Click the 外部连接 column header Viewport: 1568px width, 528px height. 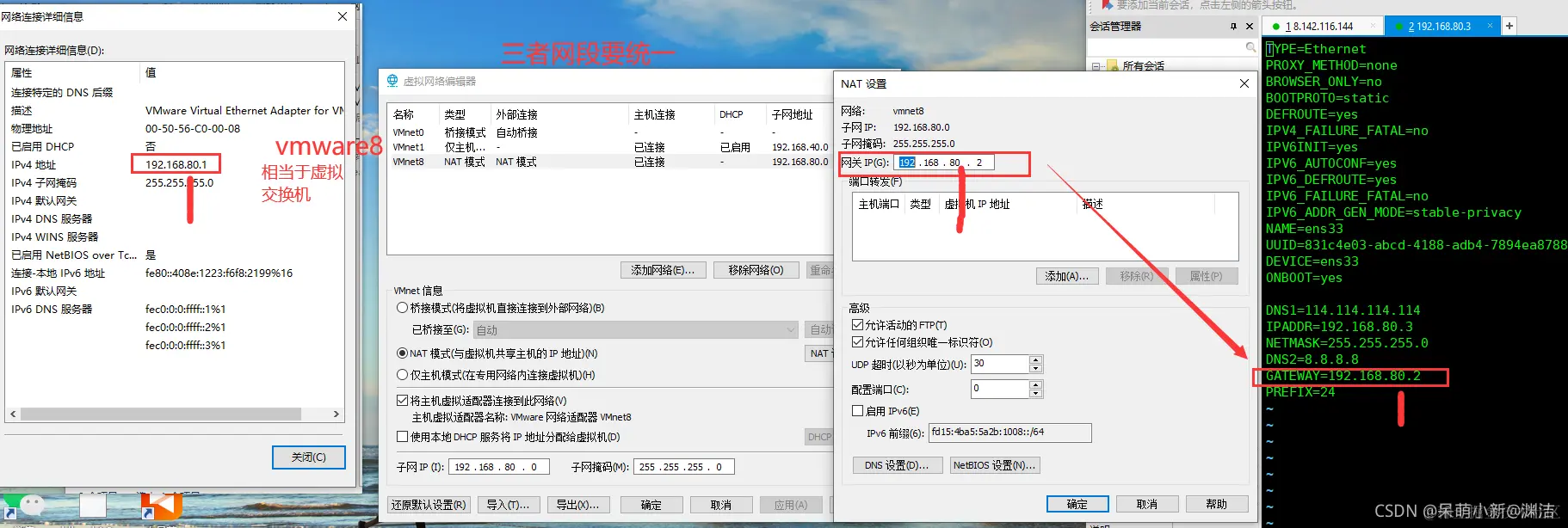coord(560,114)
